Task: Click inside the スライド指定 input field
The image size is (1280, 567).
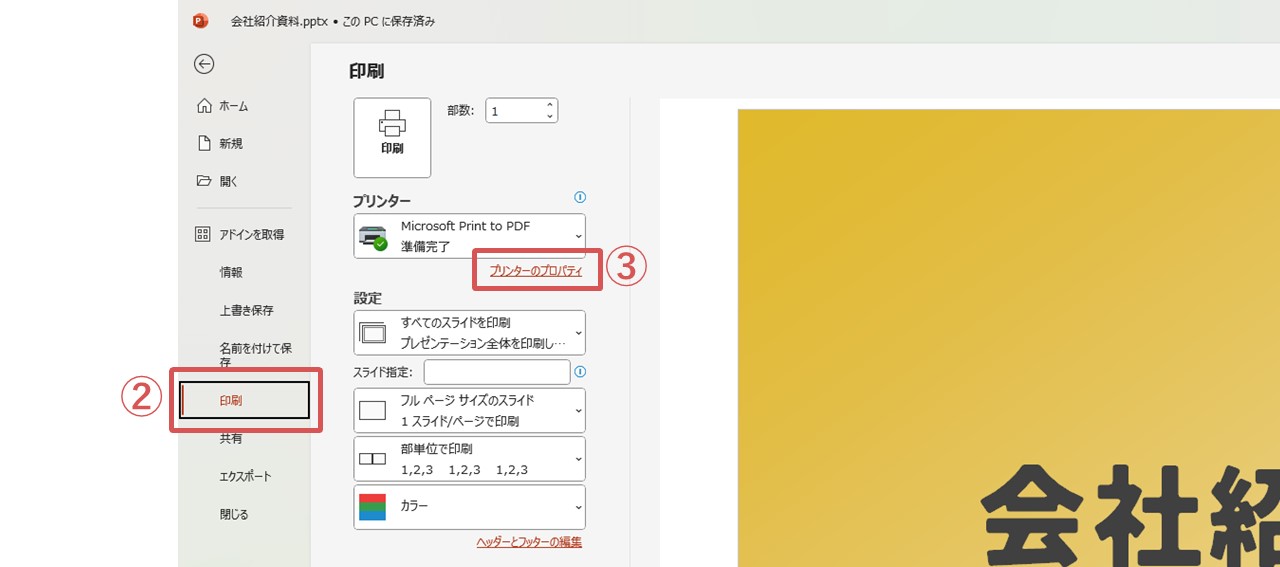Action: coord(496,372)
